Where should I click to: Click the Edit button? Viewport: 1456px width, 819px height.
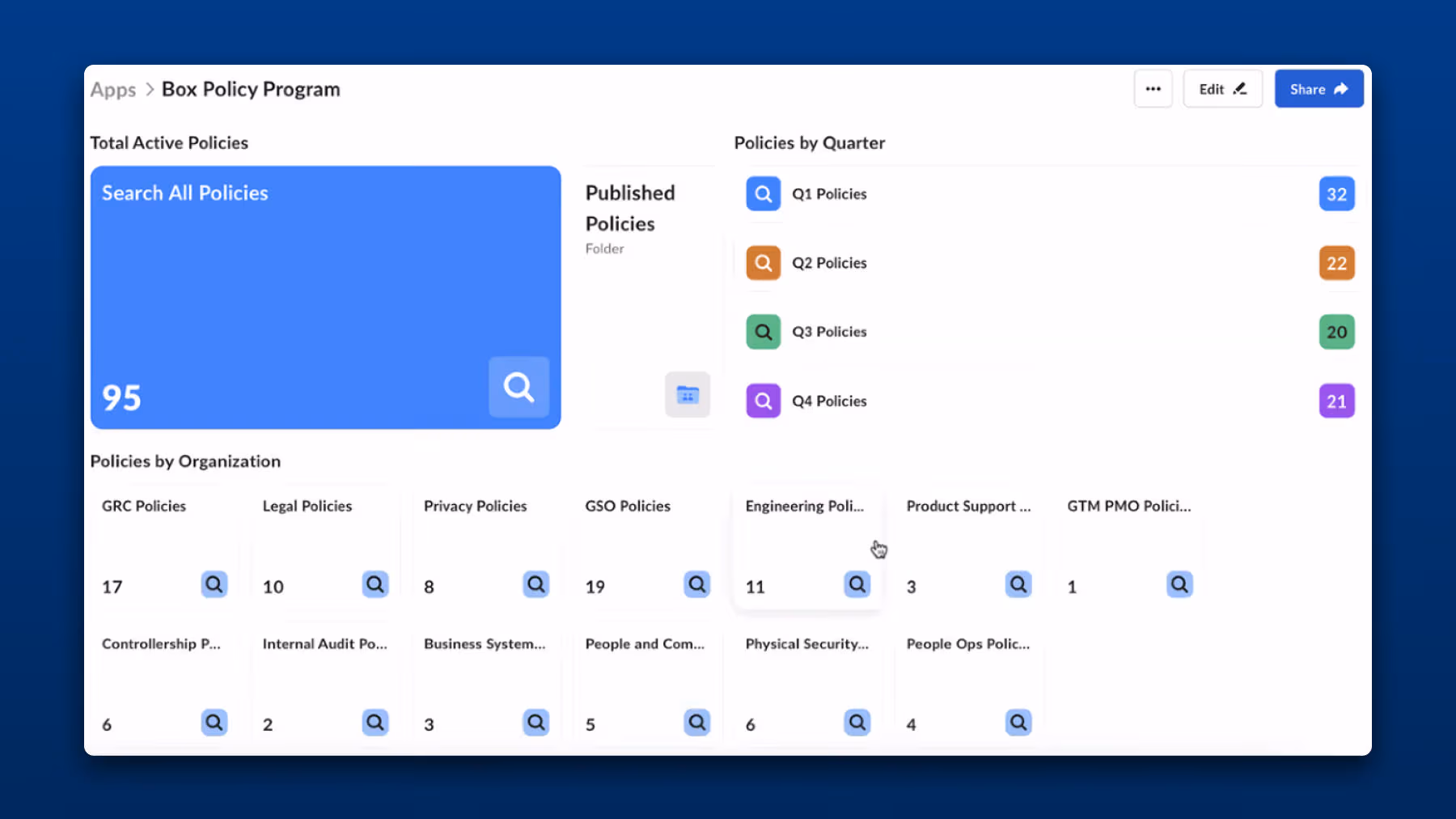coord(1222,89)
